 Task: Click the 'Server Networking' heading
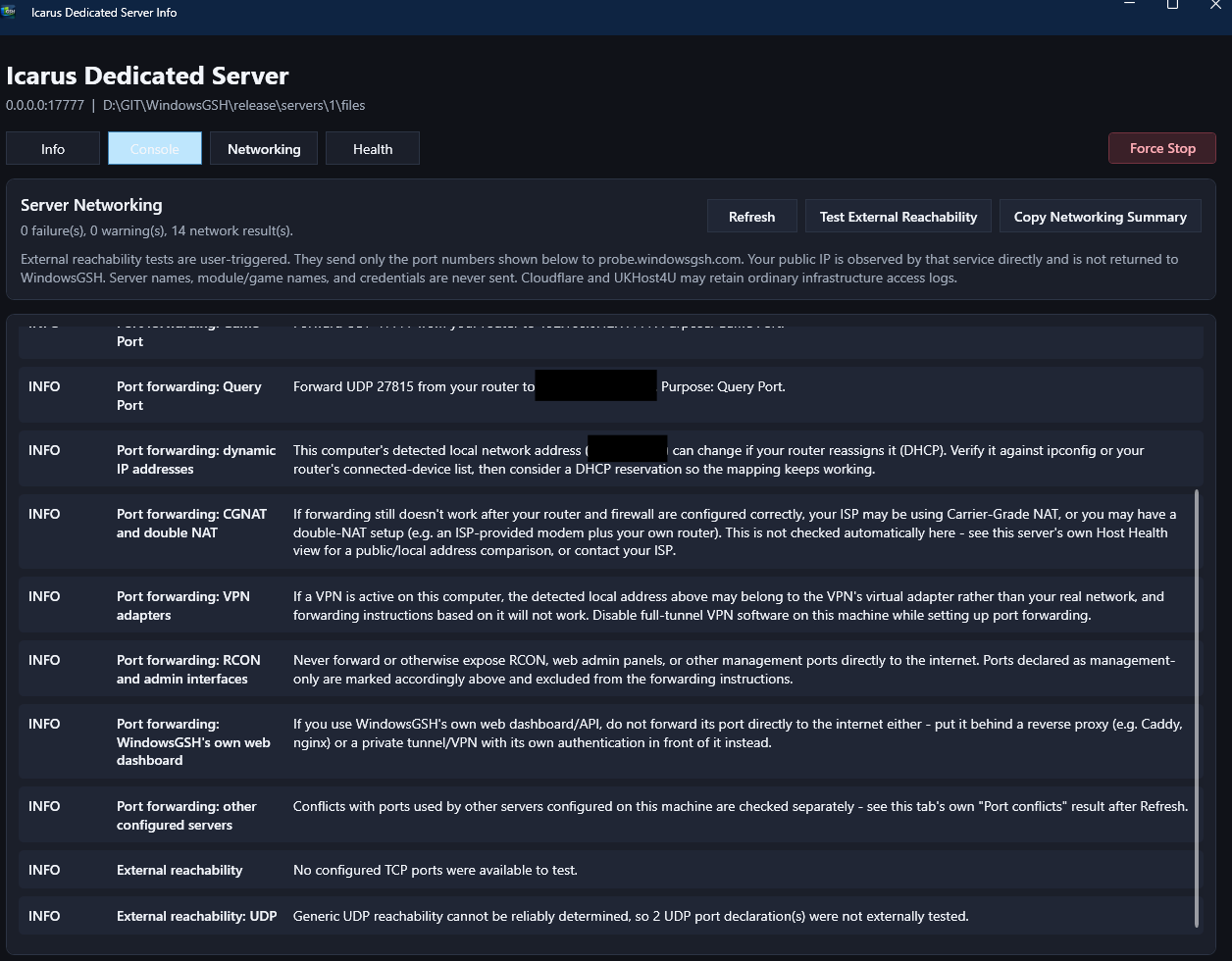coord(91,205)
